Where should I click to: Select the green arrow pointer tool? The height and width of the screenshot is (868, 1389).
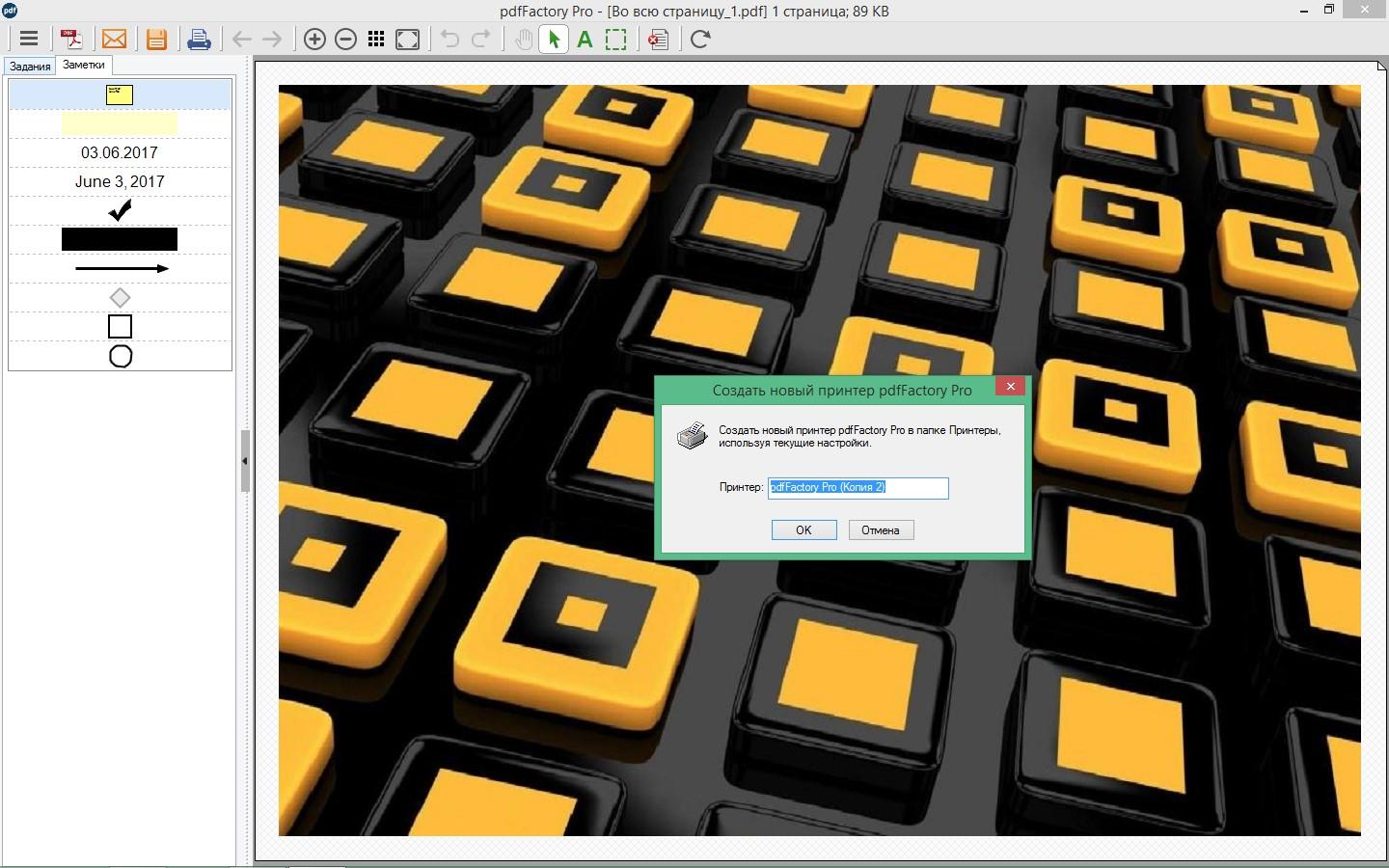554,40
